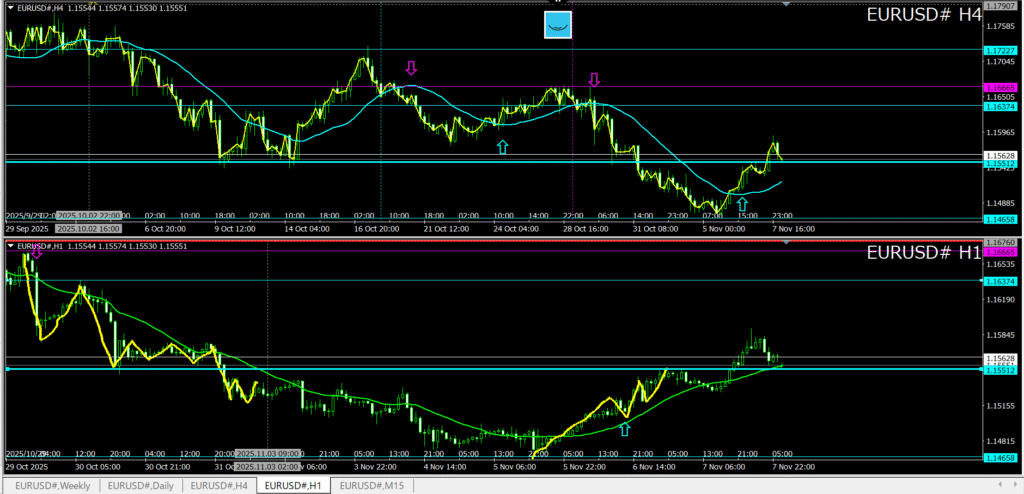This screenshot has width=1024, height=494.
Task: Click cyan up arrow on the H1 chart
Action: pos(625,429)
